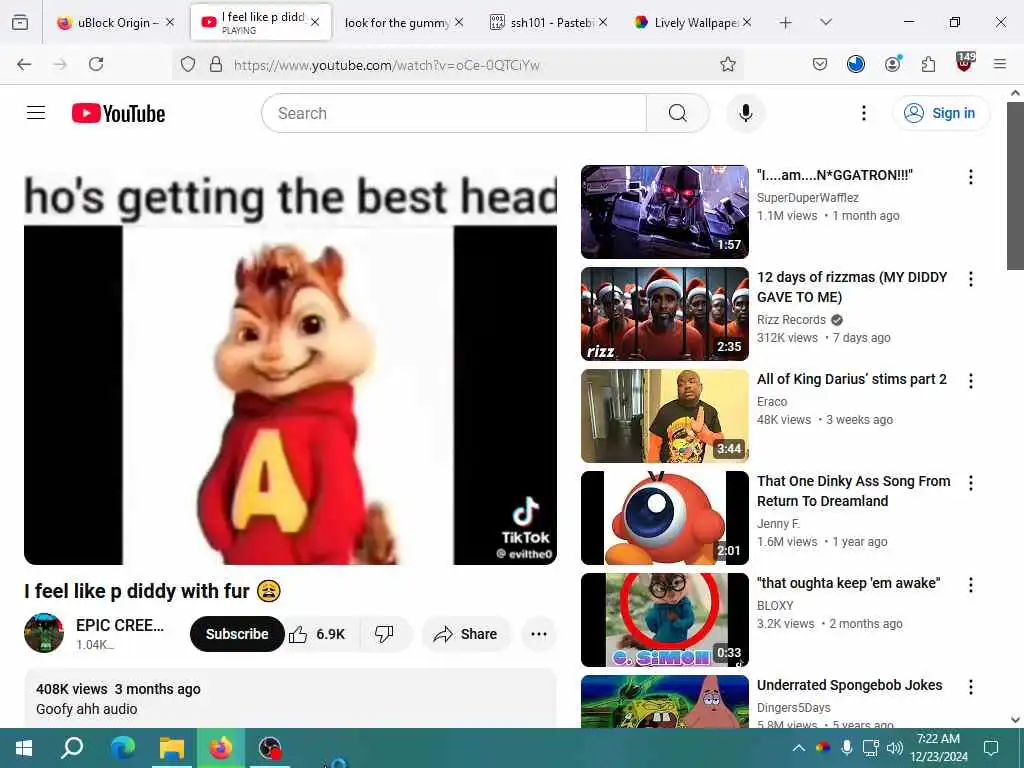1024x768 pixels.
Task: Show site security padlock info
Action: (216, 64)
